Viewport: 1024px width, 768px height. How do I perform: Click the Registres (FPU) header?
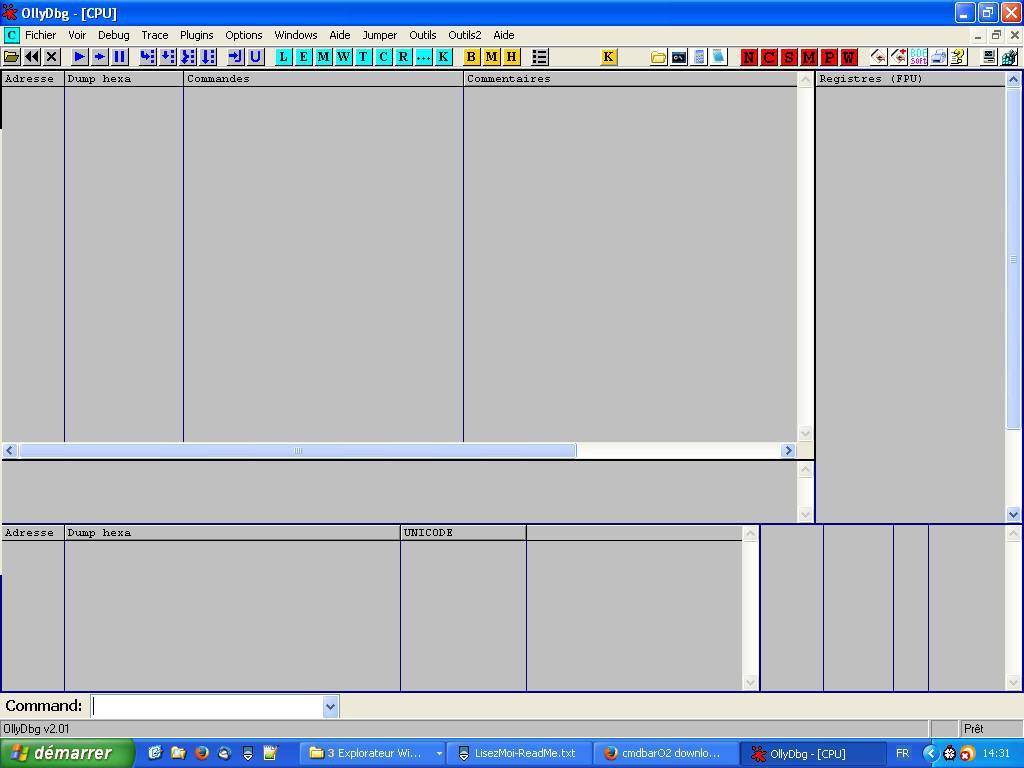click(910, 79)
